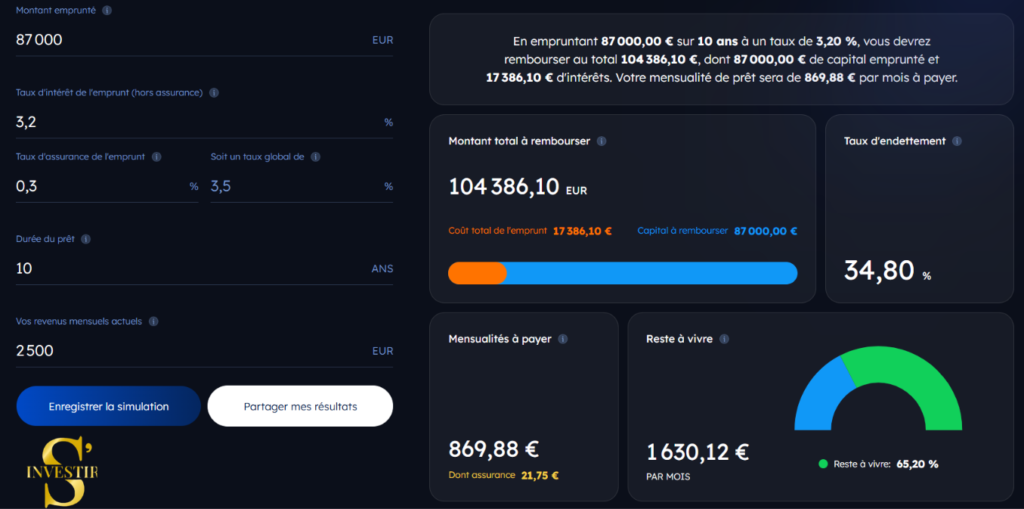Image resolution: width=1024 pixels, height=509 pixels.
Task: Click info icon next to Mensualités à payer
Action: coord(563,339)
